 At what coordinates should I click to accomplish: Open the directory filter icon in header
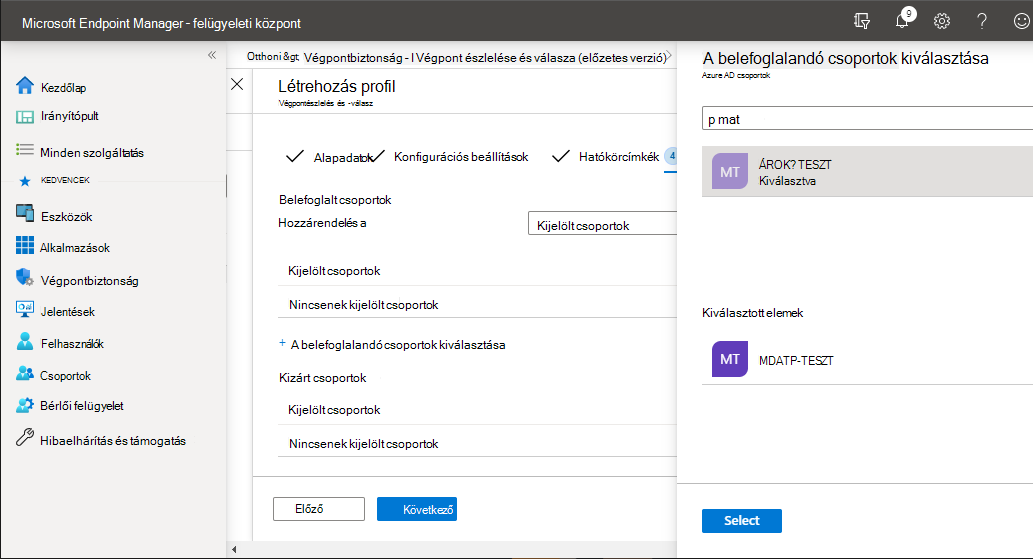[x=862, y=22]
